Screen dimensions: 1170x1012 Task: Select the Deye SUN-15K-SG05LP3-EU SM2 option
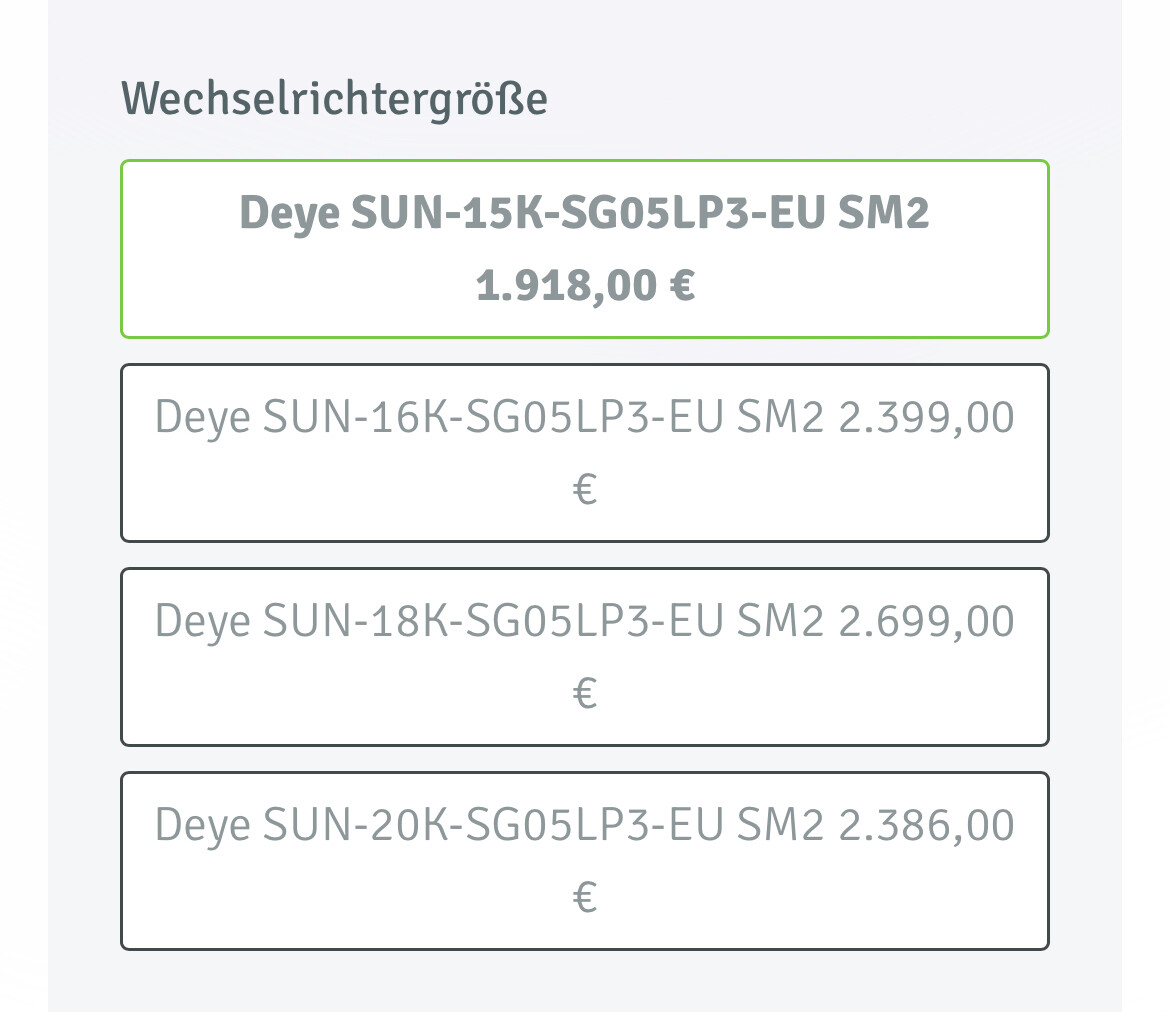585,249
